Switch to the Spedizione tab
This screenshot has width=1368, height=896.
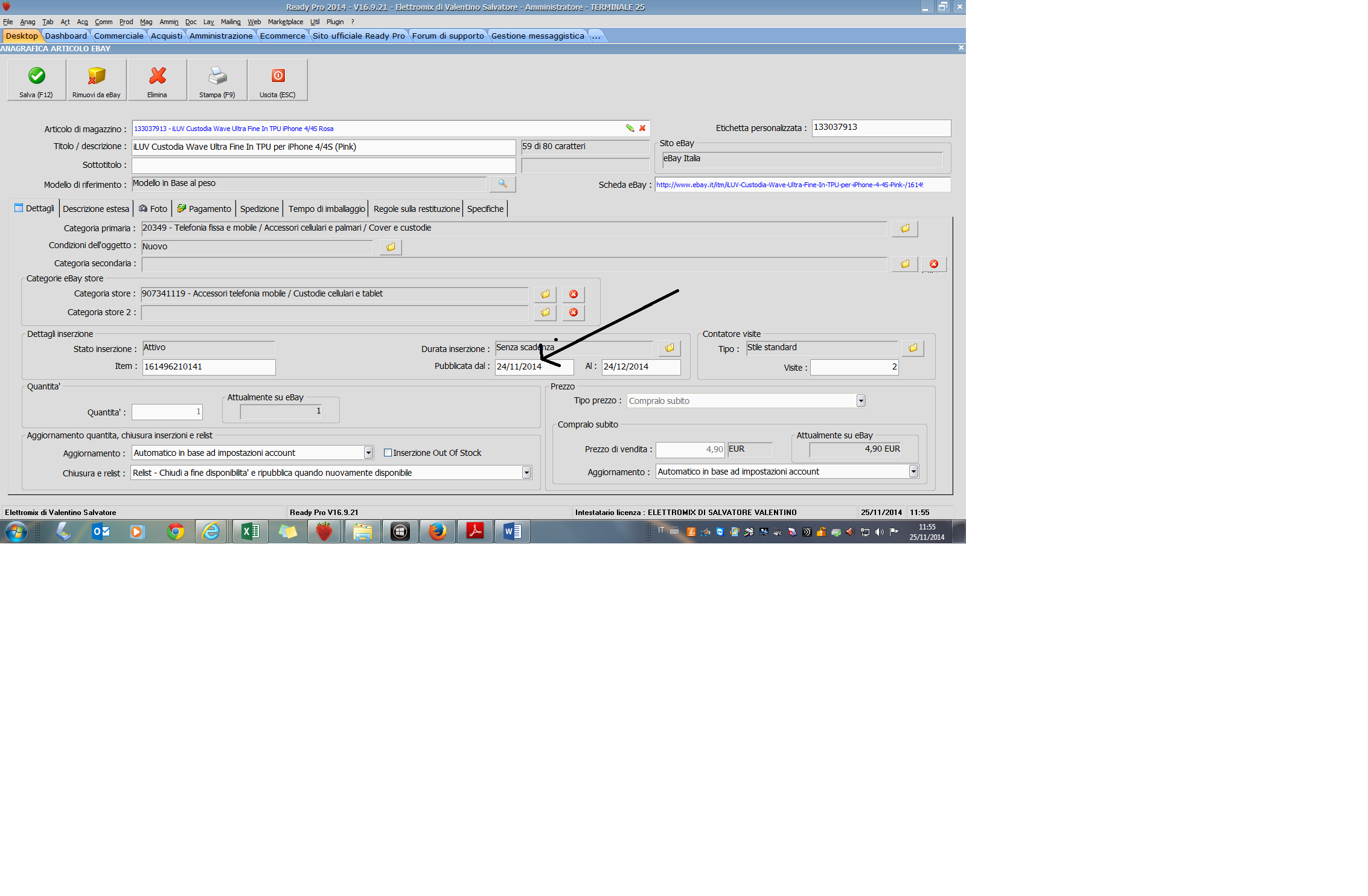click(259, 209)
